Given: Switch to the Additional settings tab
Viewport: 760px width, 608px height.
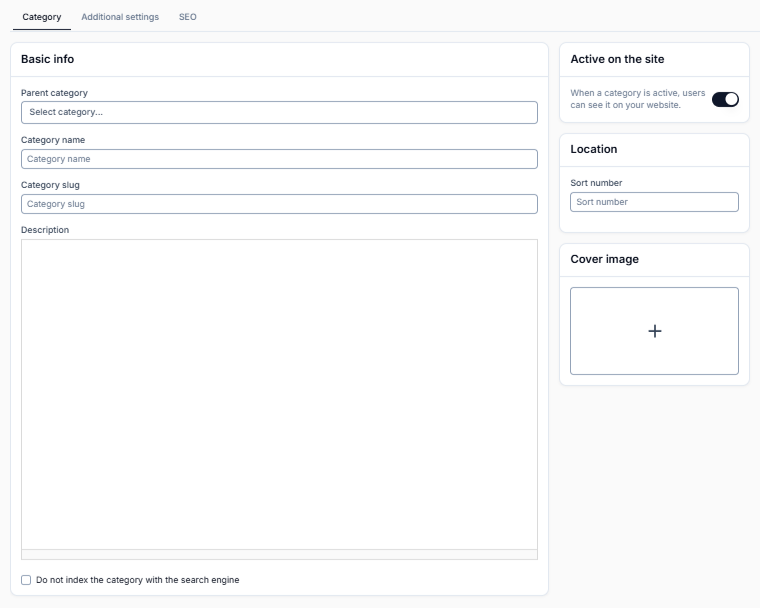Looking at the screenshot, I should coord(120,17).
